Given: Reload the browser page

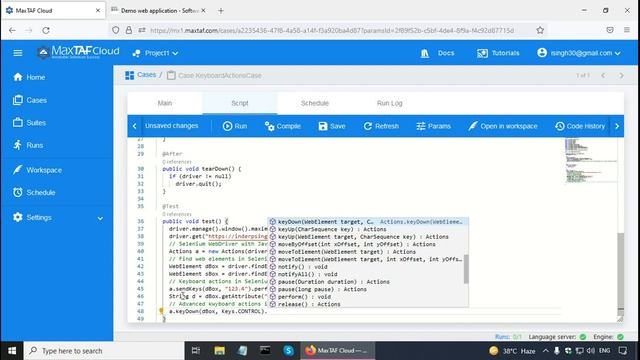Looking at the screenshot, I should (x=46, y=30).
